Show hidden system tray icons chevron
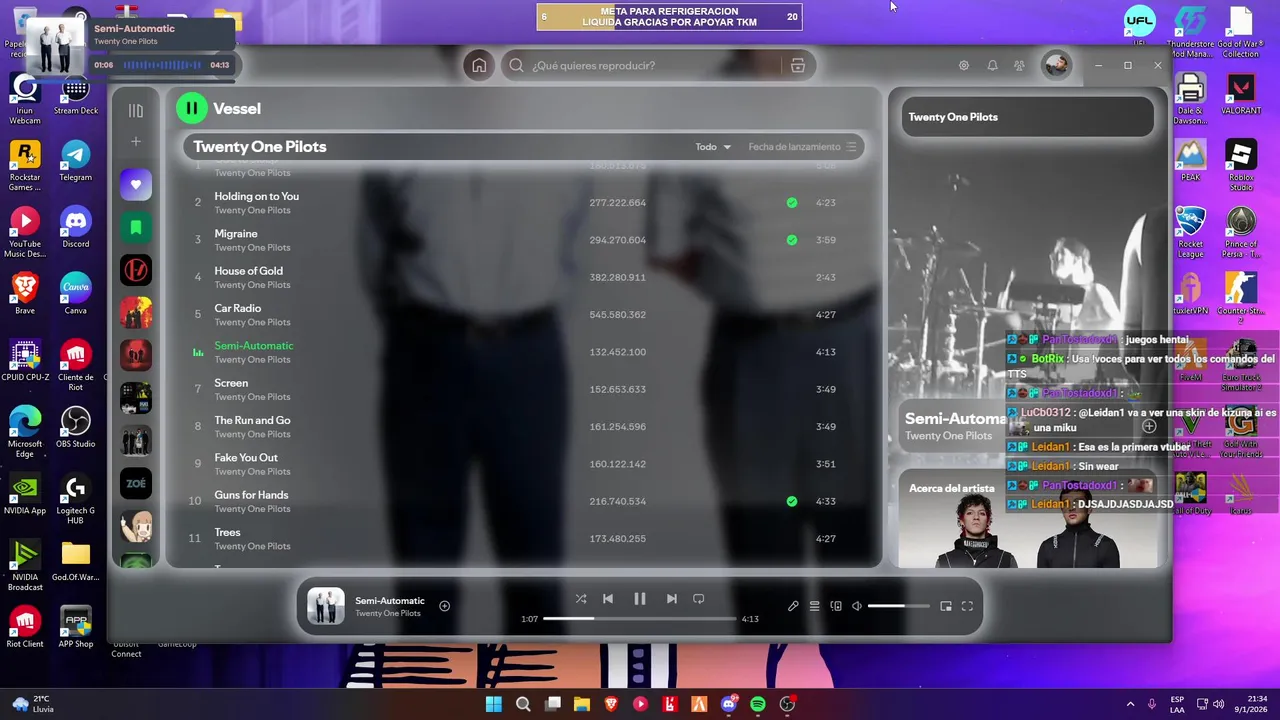 (1130, 704)
